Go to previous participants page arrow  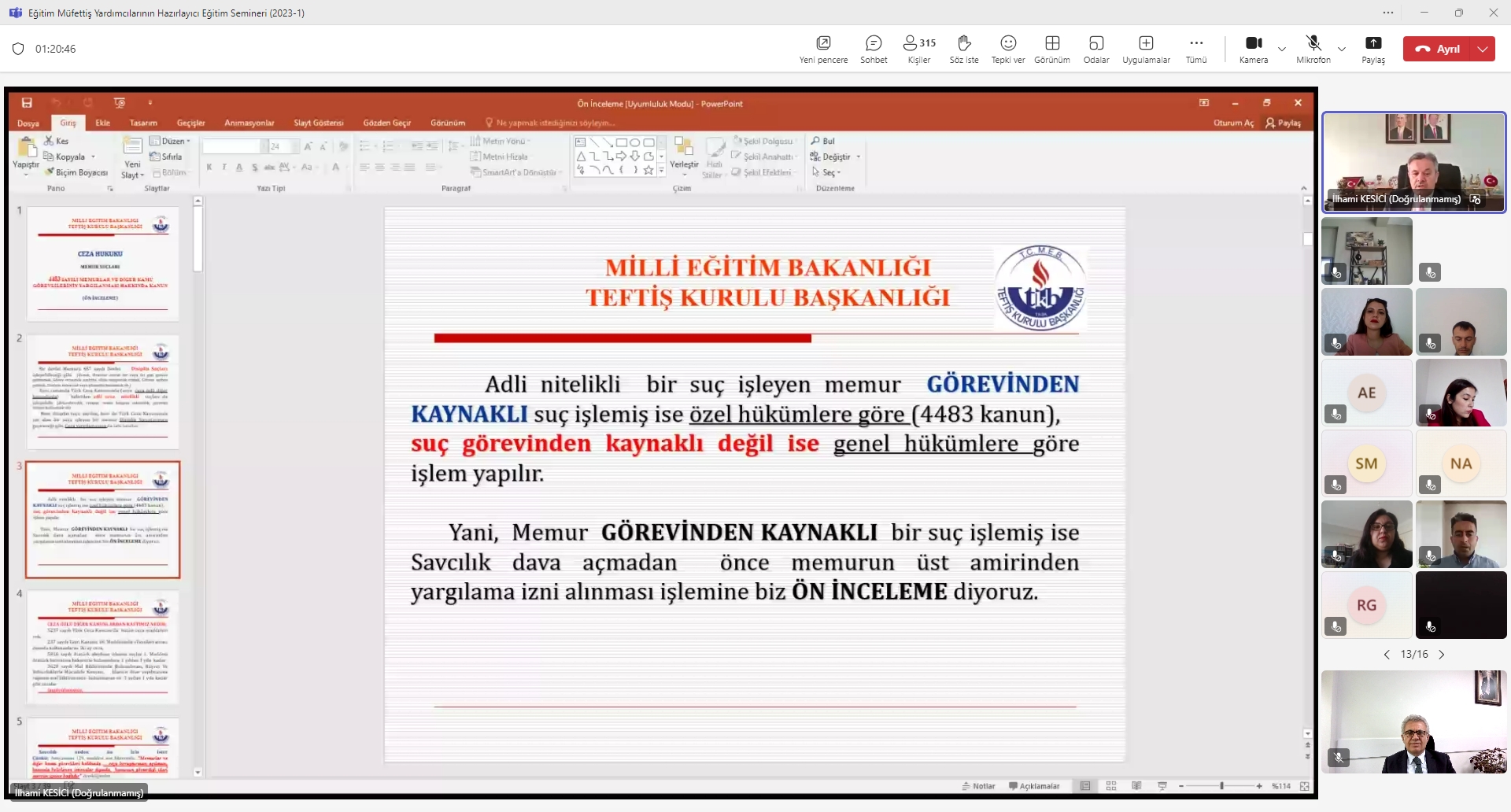(1387, 655)
